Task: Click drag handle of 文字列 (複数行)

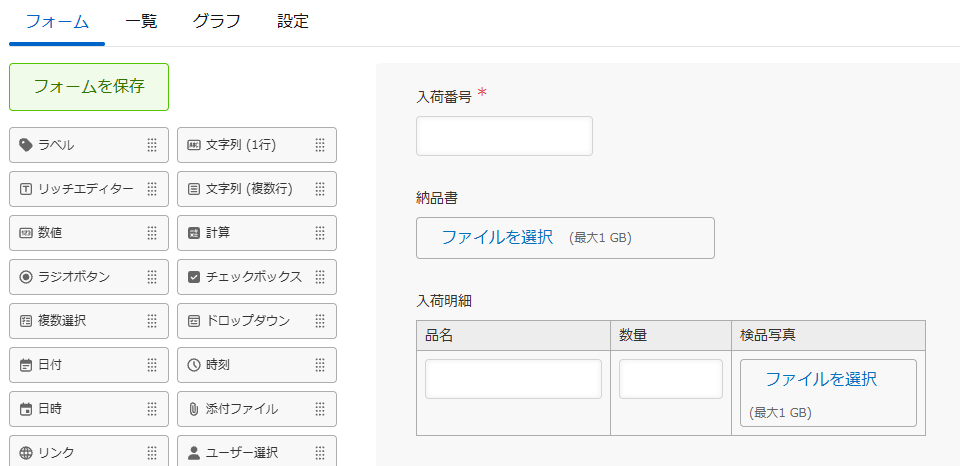Action: click(320, 189)
